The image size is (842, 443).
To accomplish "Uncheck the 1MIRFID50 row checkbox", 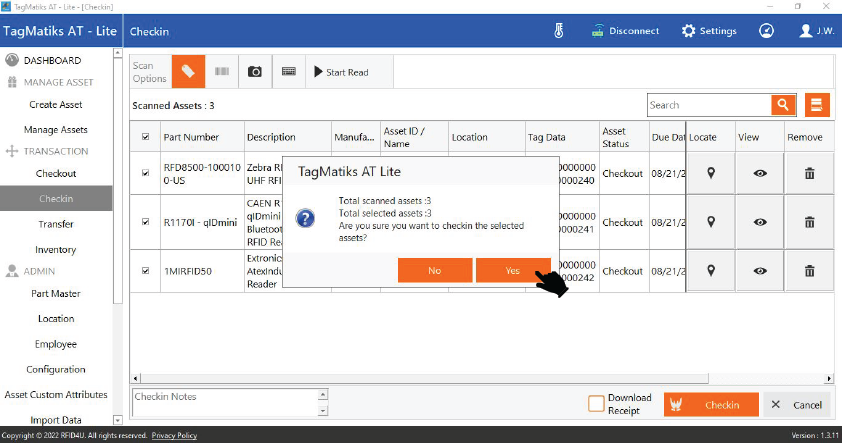I will point(146,271).
